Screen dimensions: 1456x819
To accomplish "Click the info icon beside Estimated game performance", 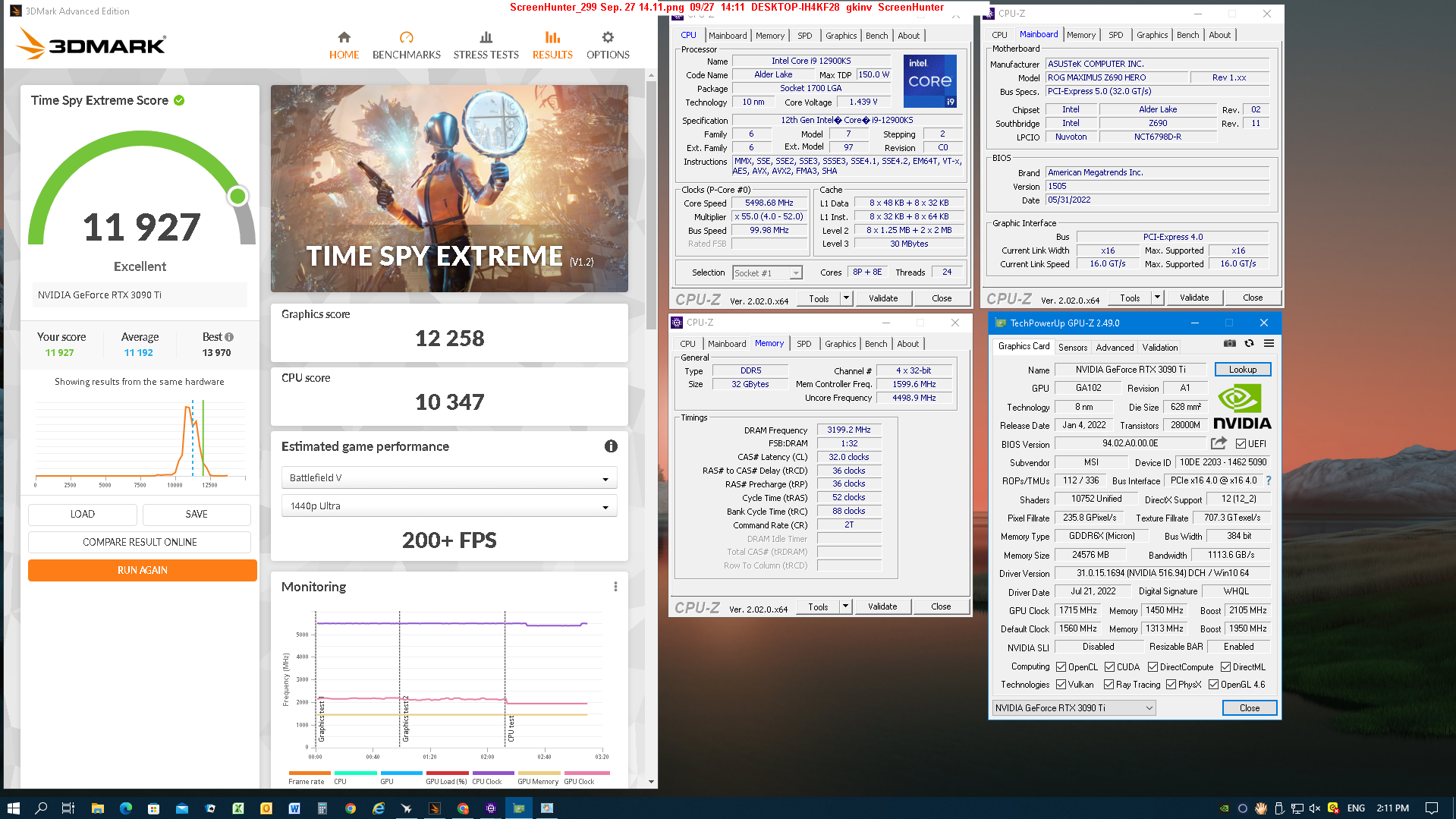I will pyautogui.click(x=611, y=446).
